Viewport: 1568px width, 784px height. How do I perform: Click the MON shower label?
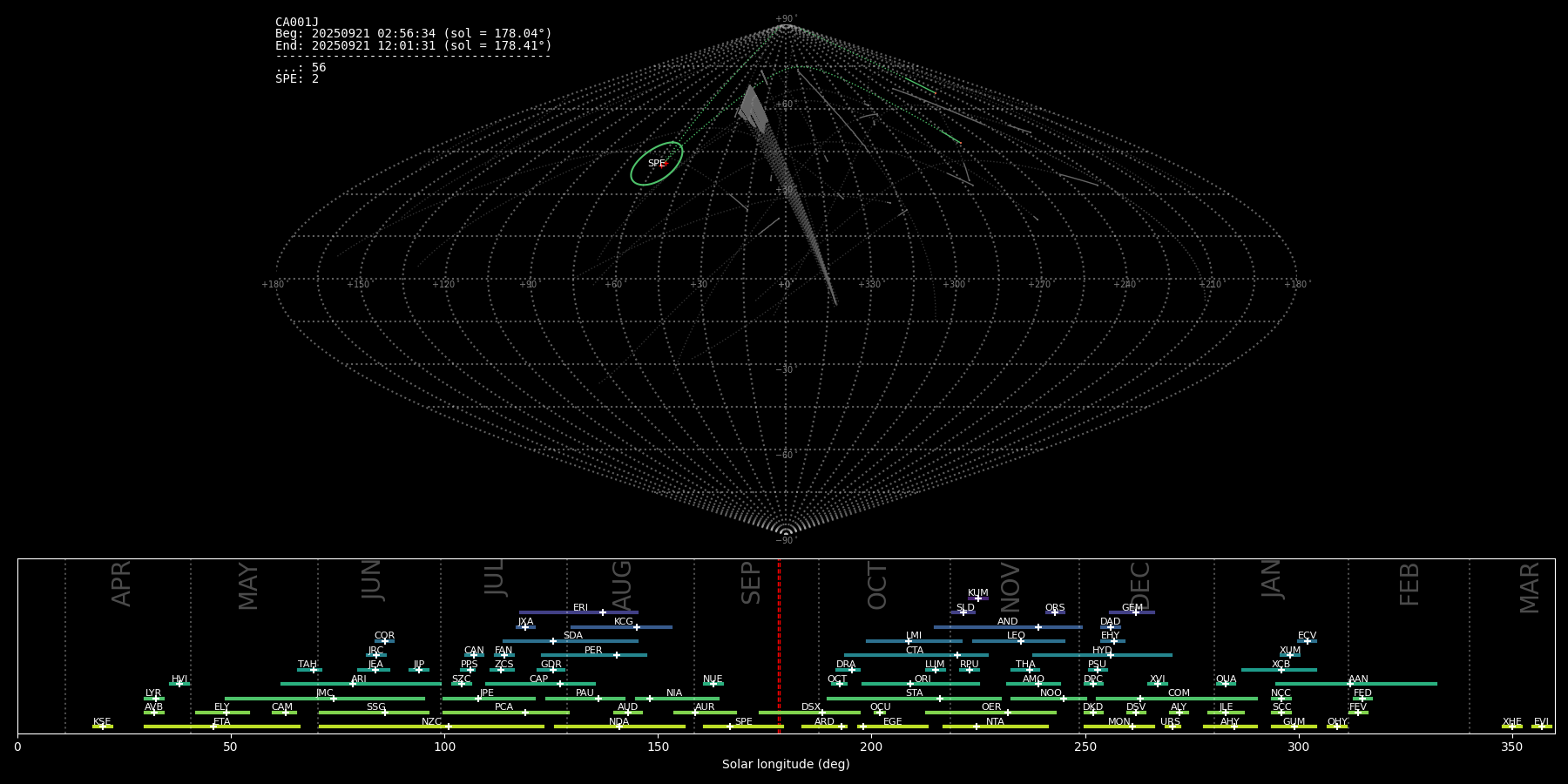(x=1119, y=721)
